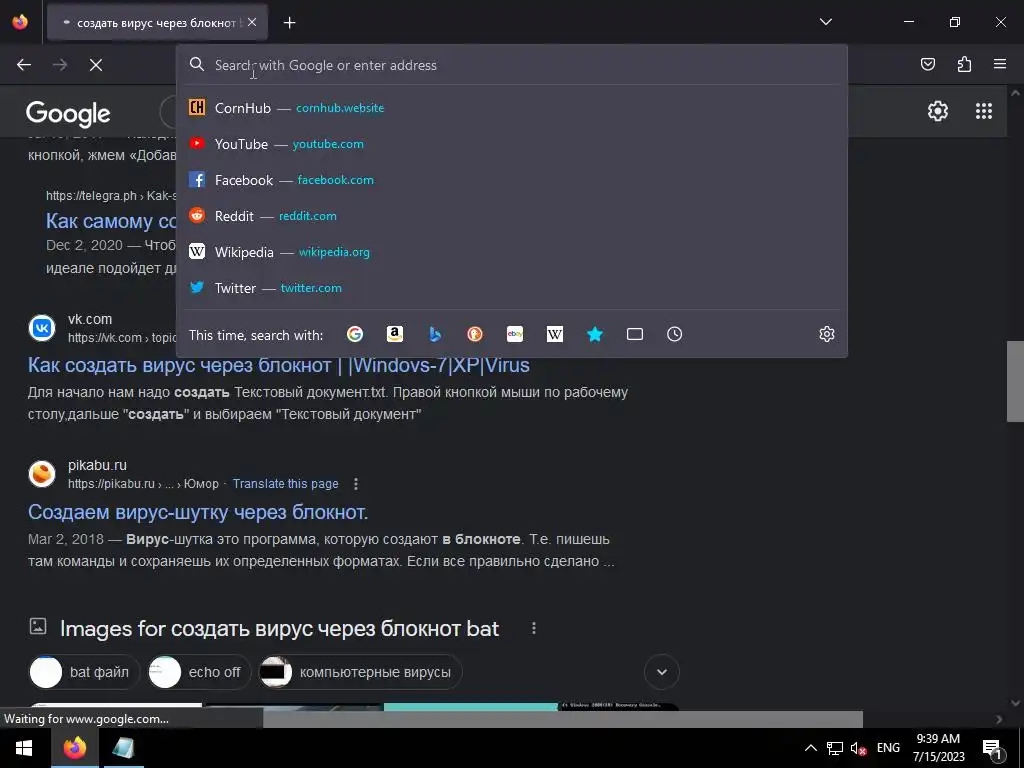This screenshot has height=768, width=1024.
Task: Click the pikabu.ru site favicon
Action: (x=42, y=473)
